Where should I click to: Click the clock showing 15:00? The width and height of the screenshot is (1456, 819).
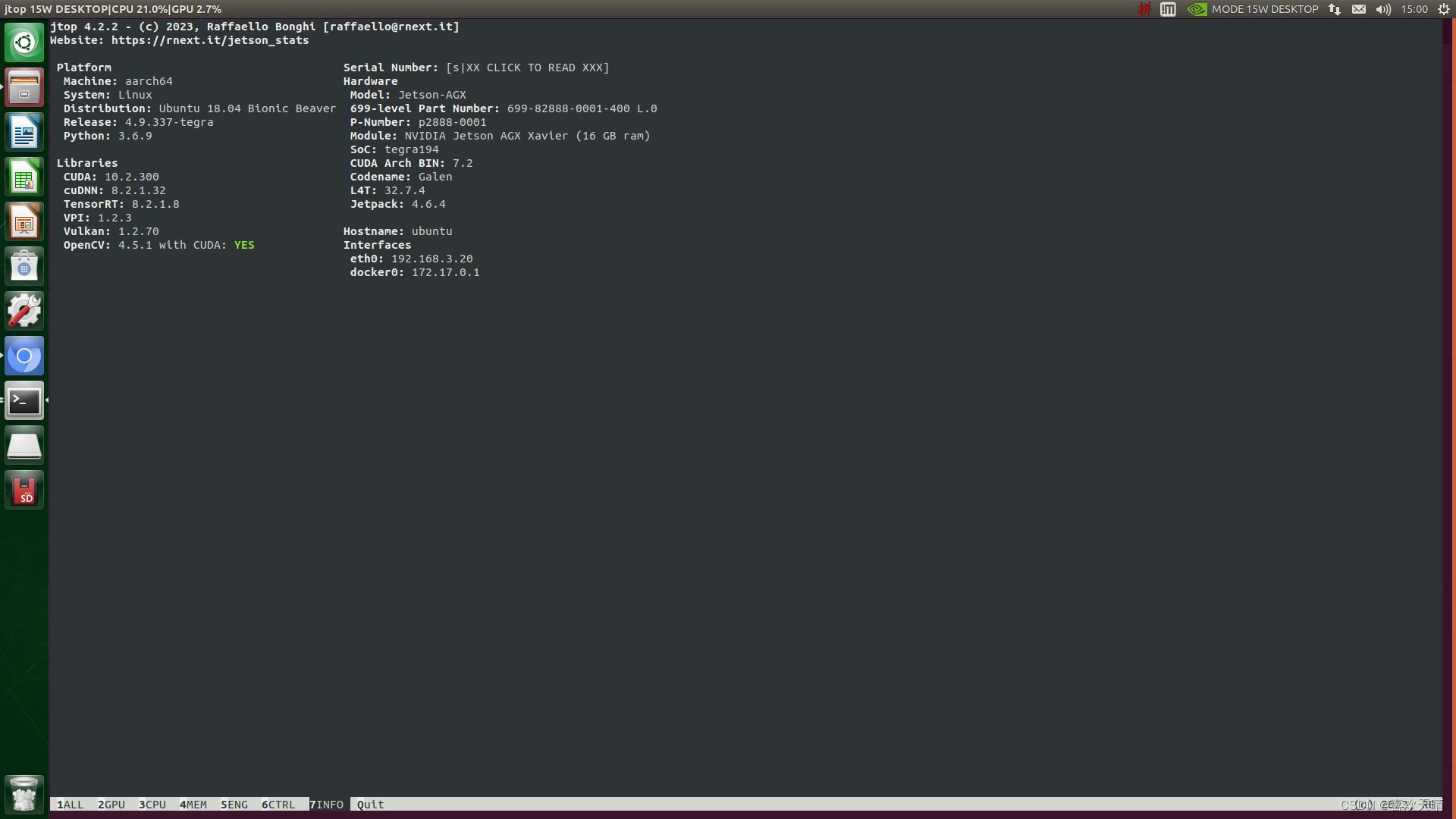click(x=1414, y=9)
